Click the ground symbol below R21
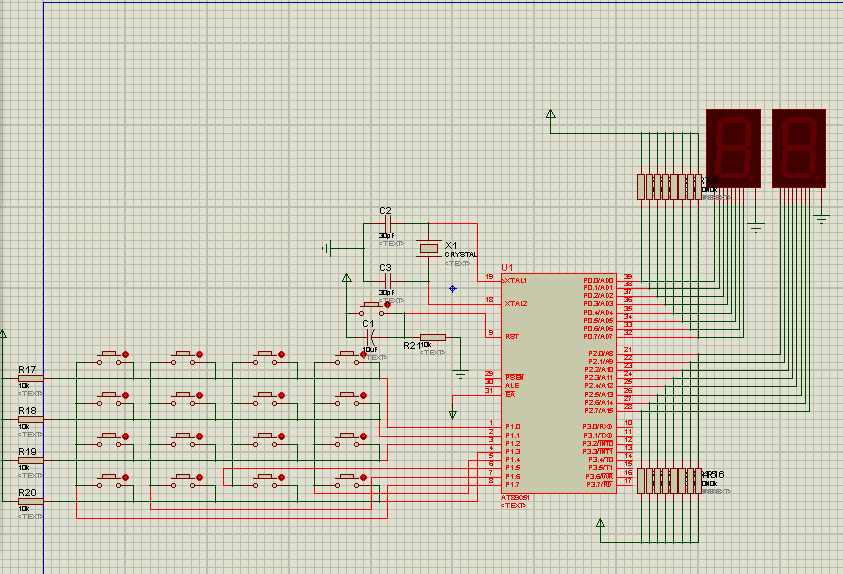Viewport: 843px width, 574px height. point(460,374)
